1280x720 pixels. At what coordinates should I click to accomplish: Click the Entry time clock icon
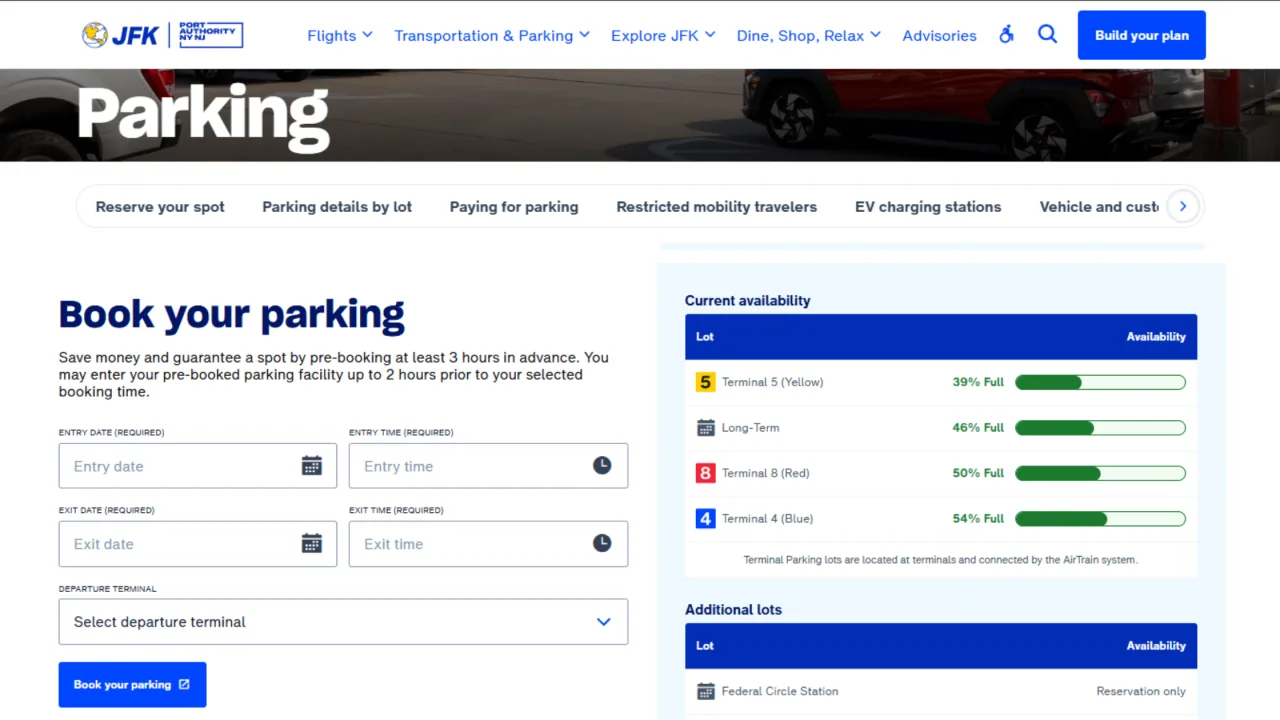[602, 466]
